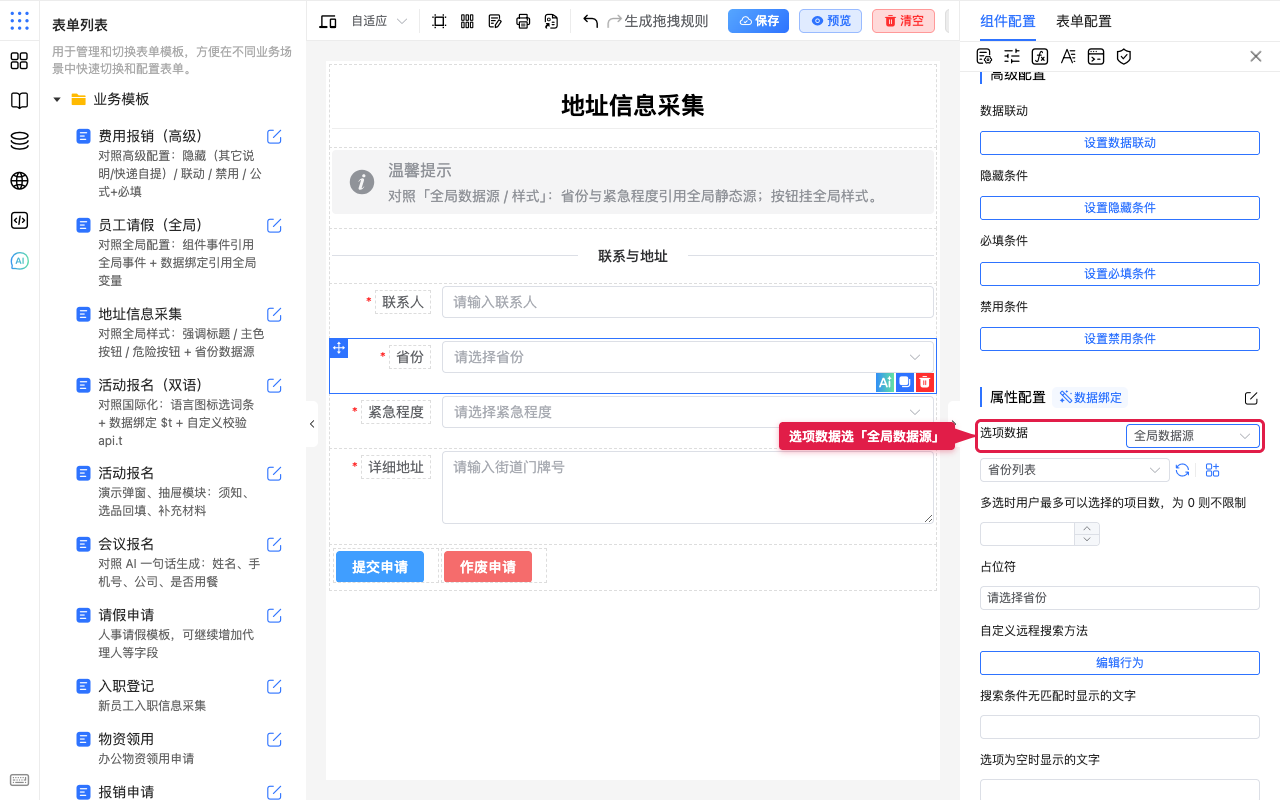Increase the max selectable items stepper

pyautogui.click(x=1087, y=528)
